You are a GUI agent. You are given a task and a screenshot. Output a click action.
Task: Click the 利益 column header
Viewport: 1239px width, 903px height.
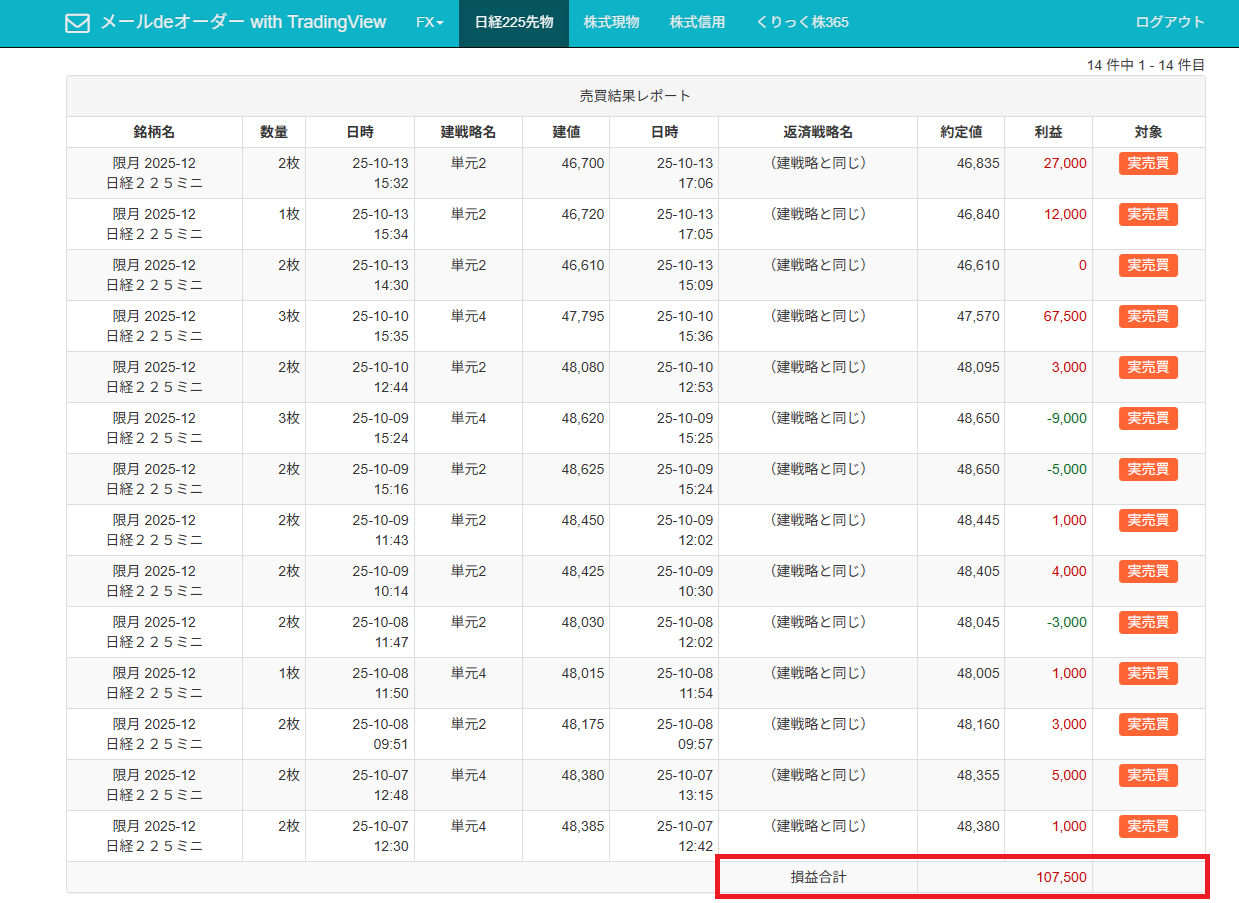pyautogui.click(x=1048, y=132)
